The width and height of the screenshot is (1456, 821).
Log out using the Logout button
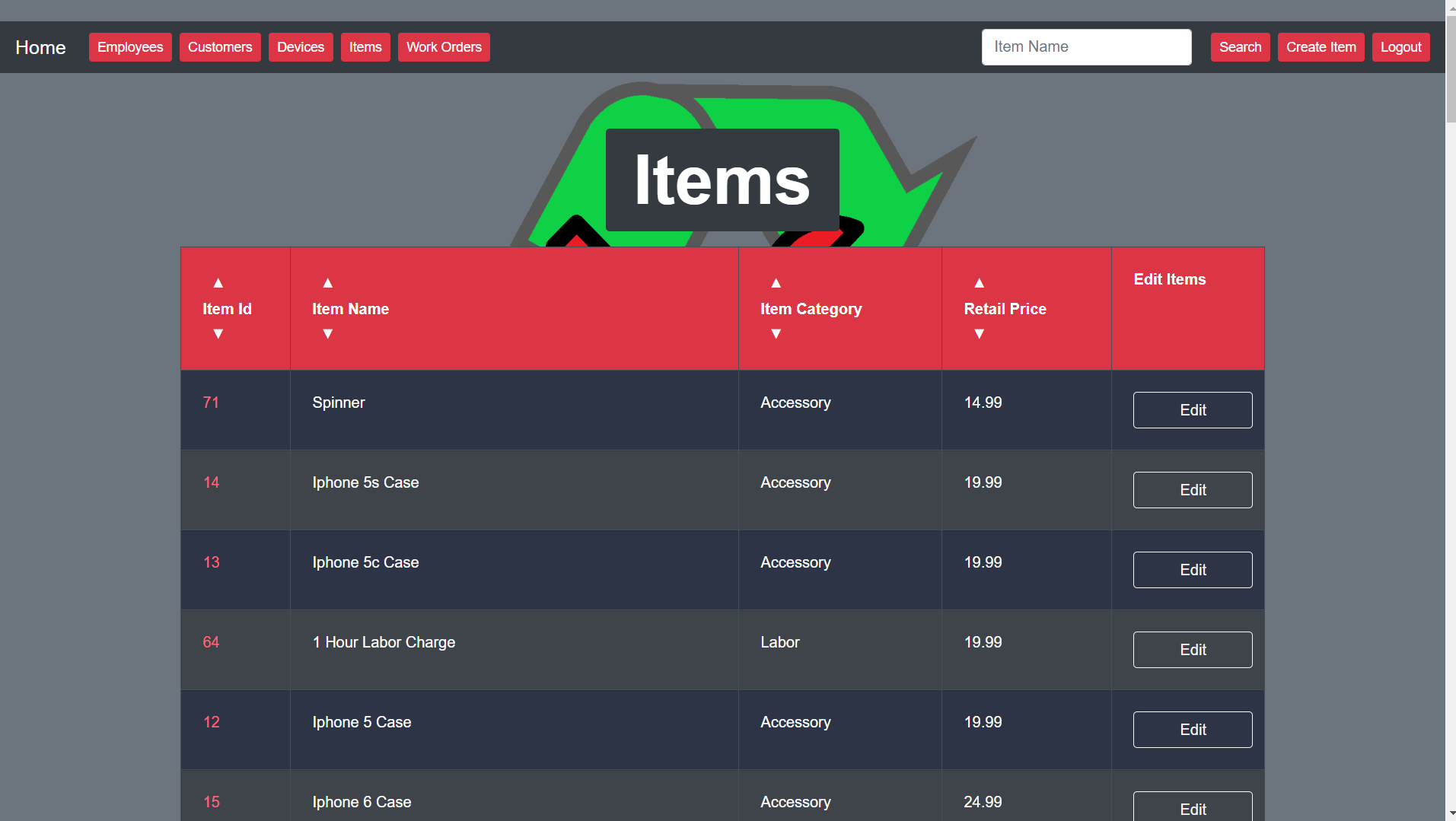click(x=1400, y=47)
